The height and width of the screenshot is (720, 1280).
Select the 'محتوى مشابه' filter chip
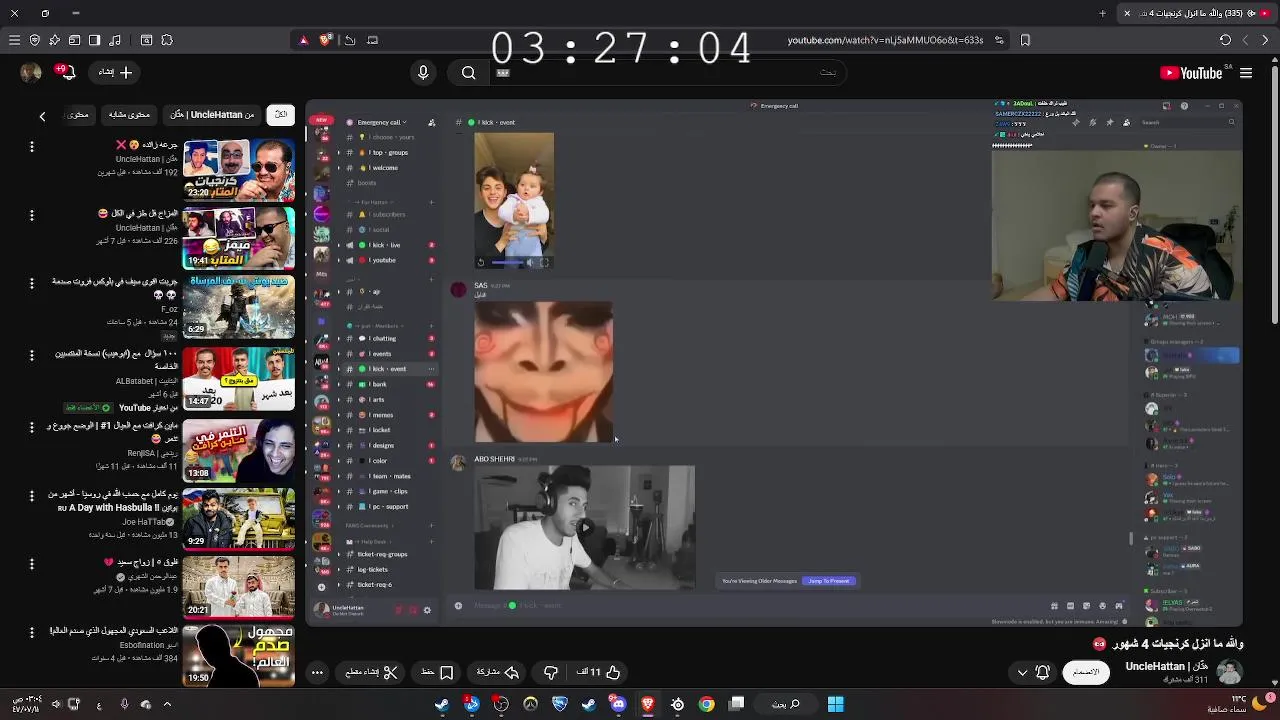[129, 115]
